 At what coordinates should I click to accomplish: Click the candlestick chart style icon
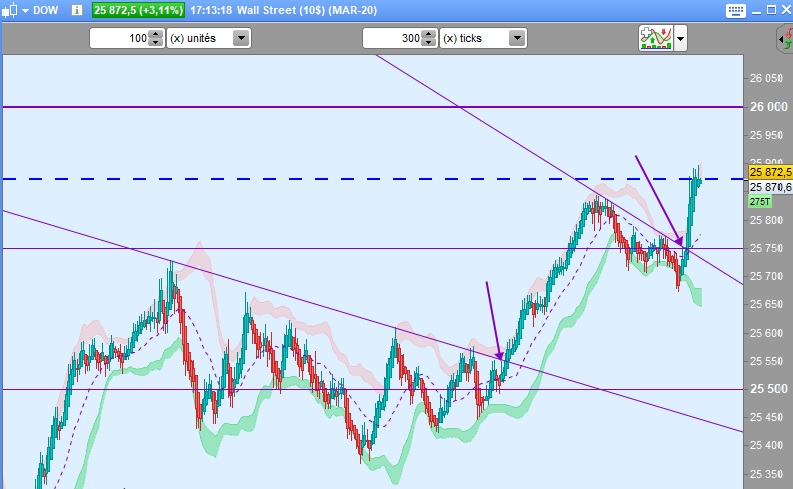(10, 10)
